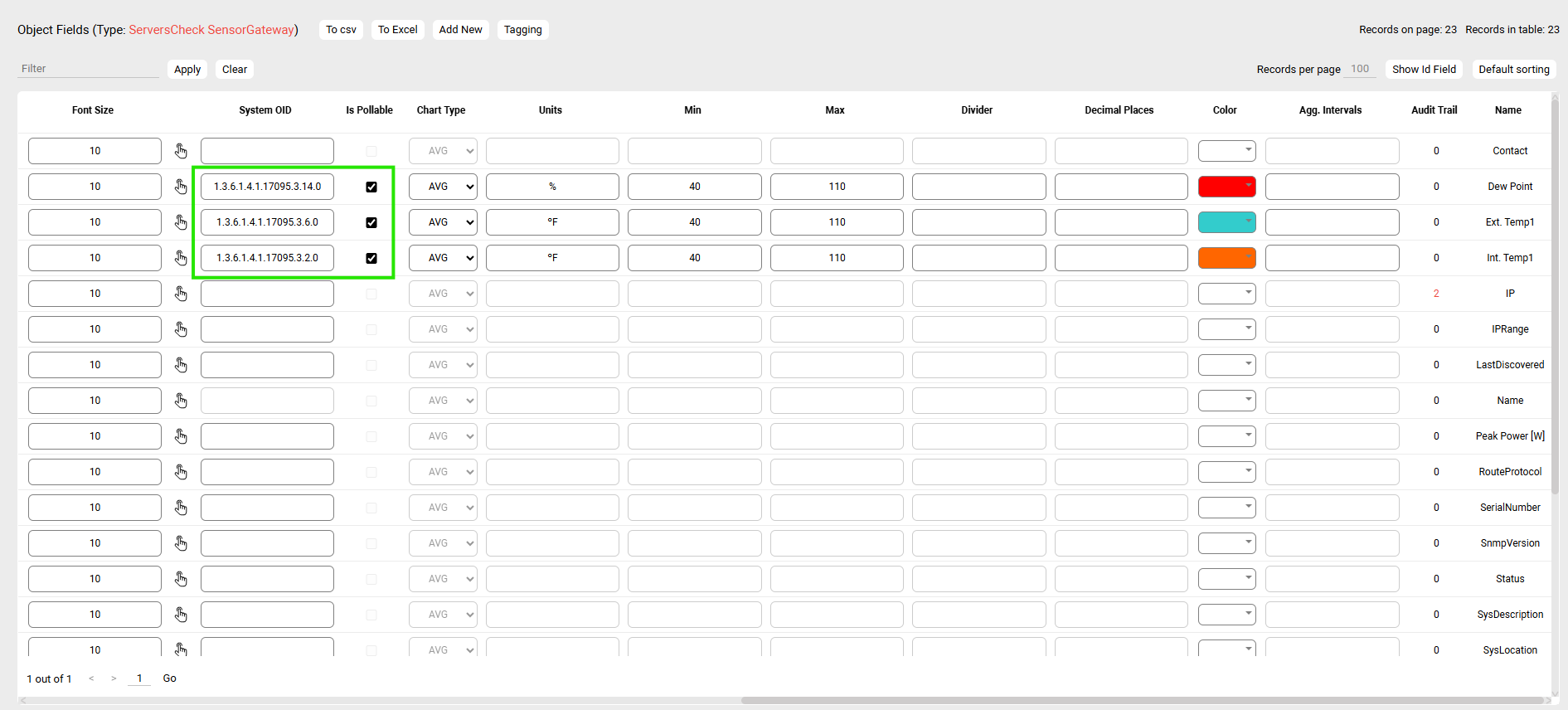1568x710 pixels.
Task: Click the hand icon in the IPRange row
Action: pos(181,329)
